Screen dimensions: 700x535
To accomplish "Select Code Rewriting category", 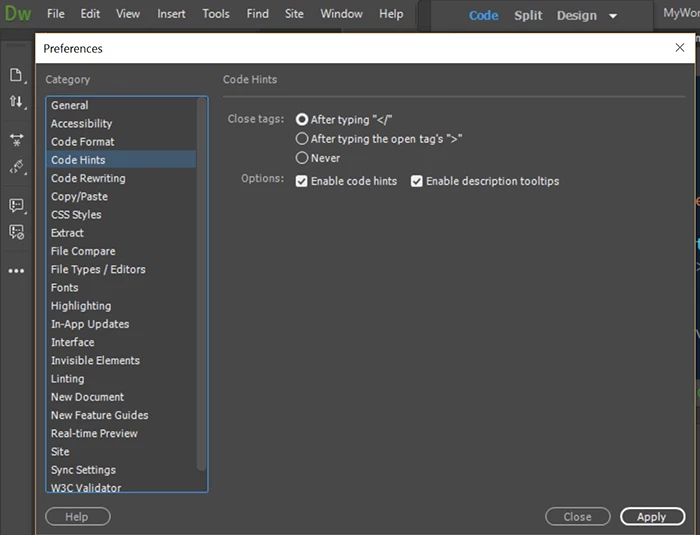I will point(121,178).
